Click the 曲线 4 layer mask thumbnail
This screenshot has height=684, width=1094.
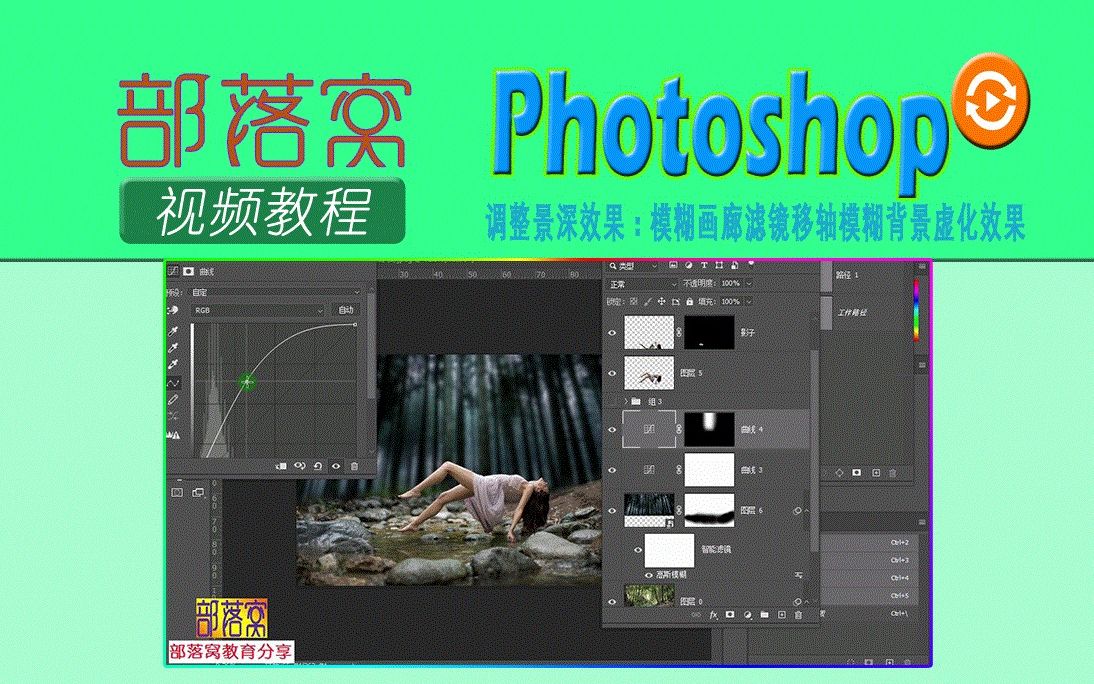pyautogui.click(x=711, y=428)
